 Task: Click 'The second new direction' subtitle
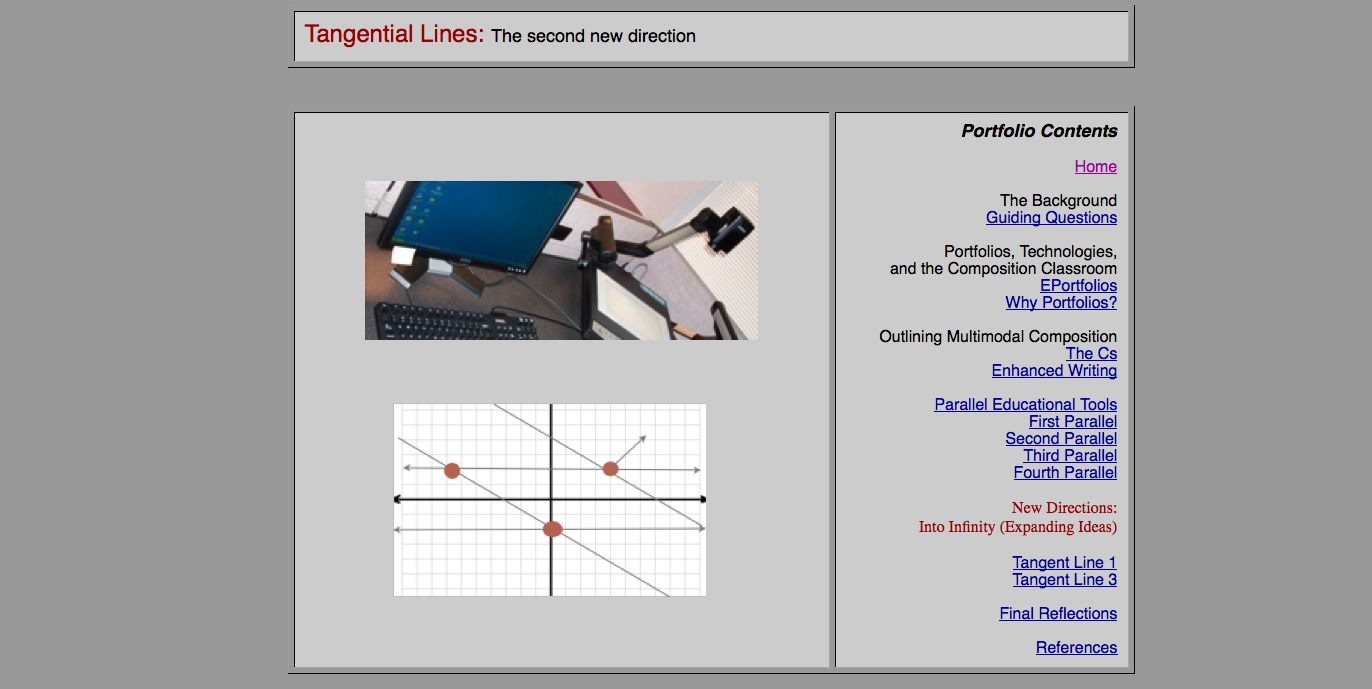[593, 36]
